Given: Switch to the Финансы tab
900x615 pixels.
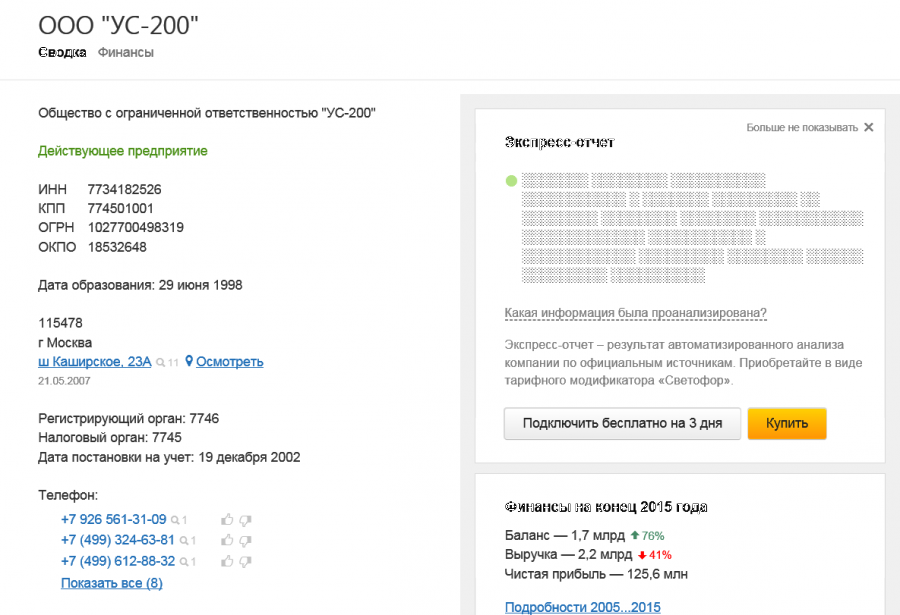Looking at the screenshot, I should click(125, 52).
